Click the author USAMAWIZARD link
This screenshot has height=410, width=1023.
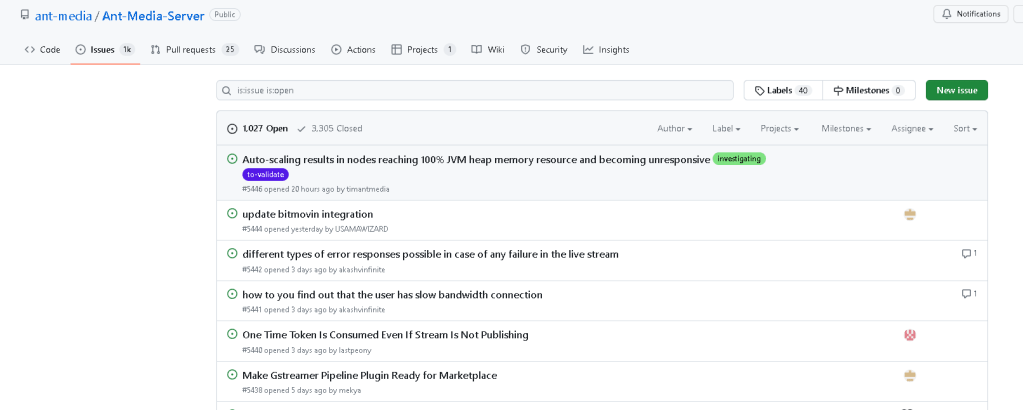[361, 229]
